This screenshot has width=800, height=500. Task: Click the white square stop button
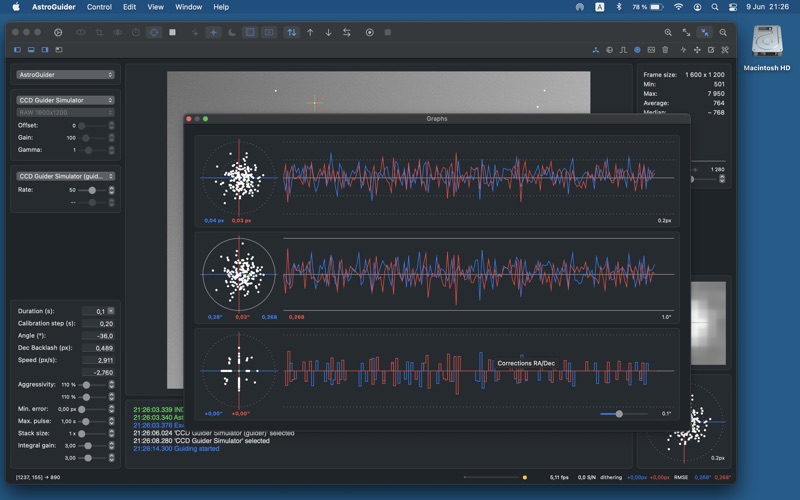pos(172,32)
